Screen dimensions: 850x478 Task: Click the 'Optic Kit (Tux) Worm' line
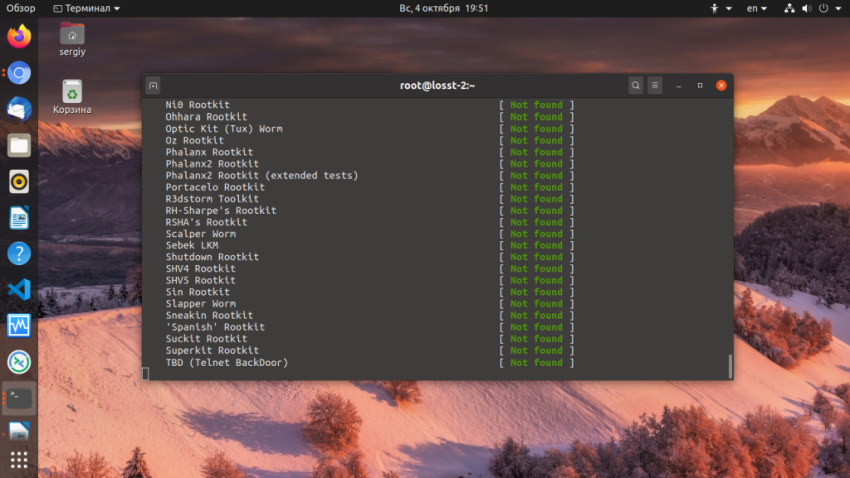224,128
